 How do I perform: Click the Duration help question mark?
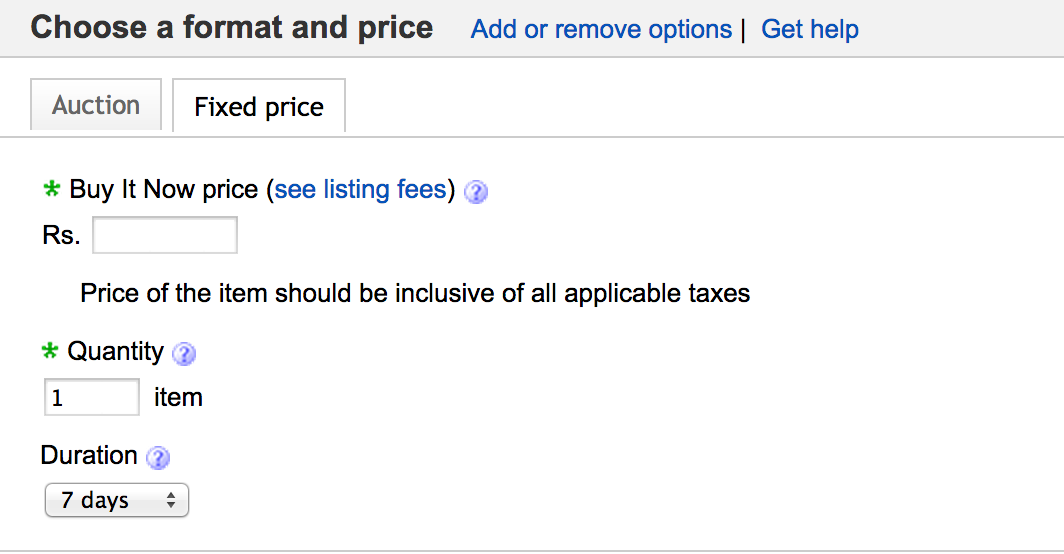[x=158, y=458]
